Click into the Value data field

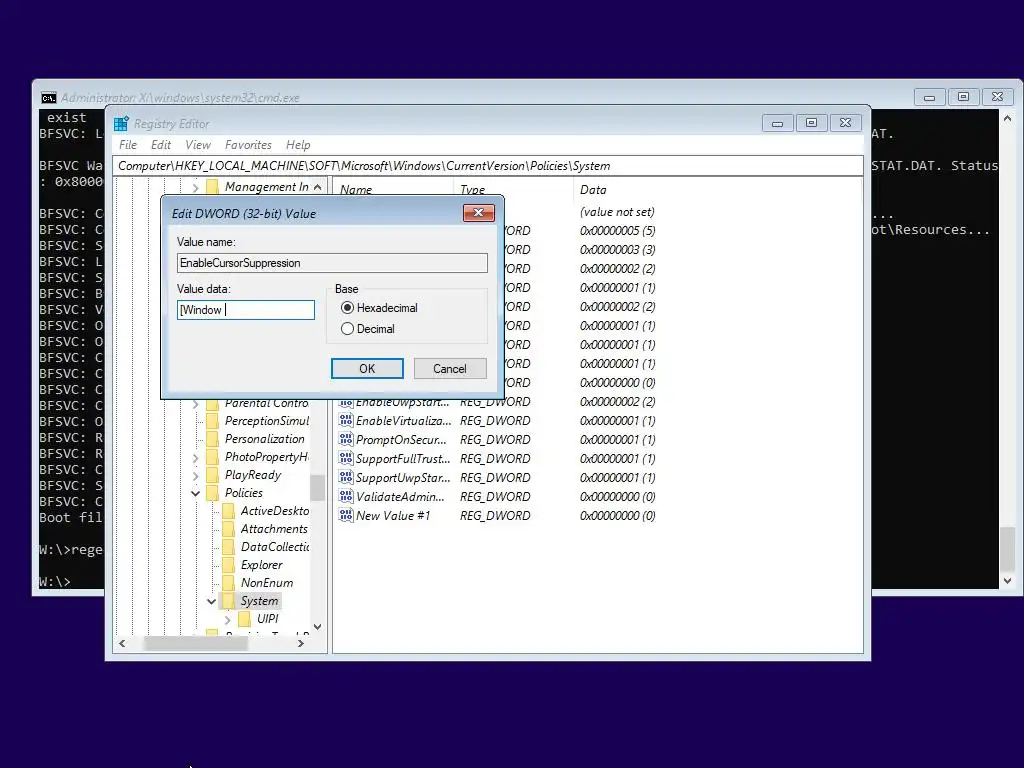246,310
